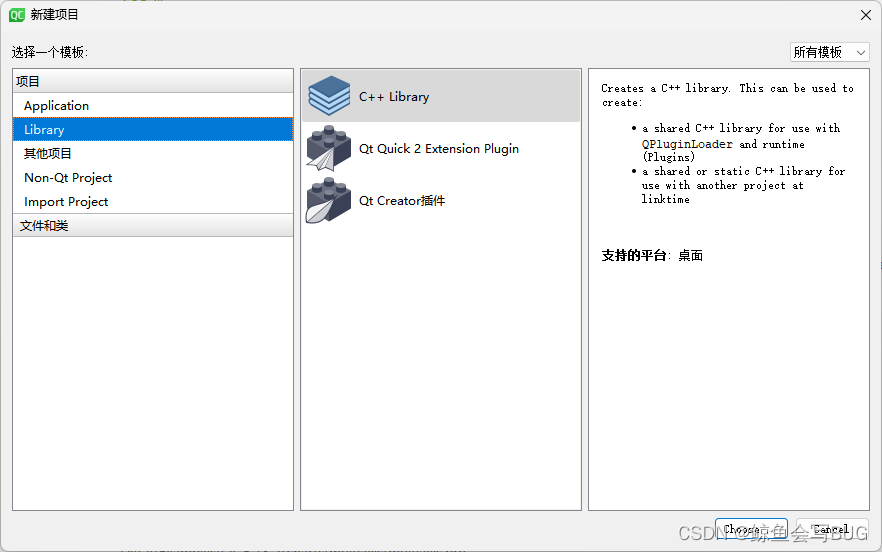882x552 pixels.
Task: Confirm with the Choose button
Action: click(751, 529)
